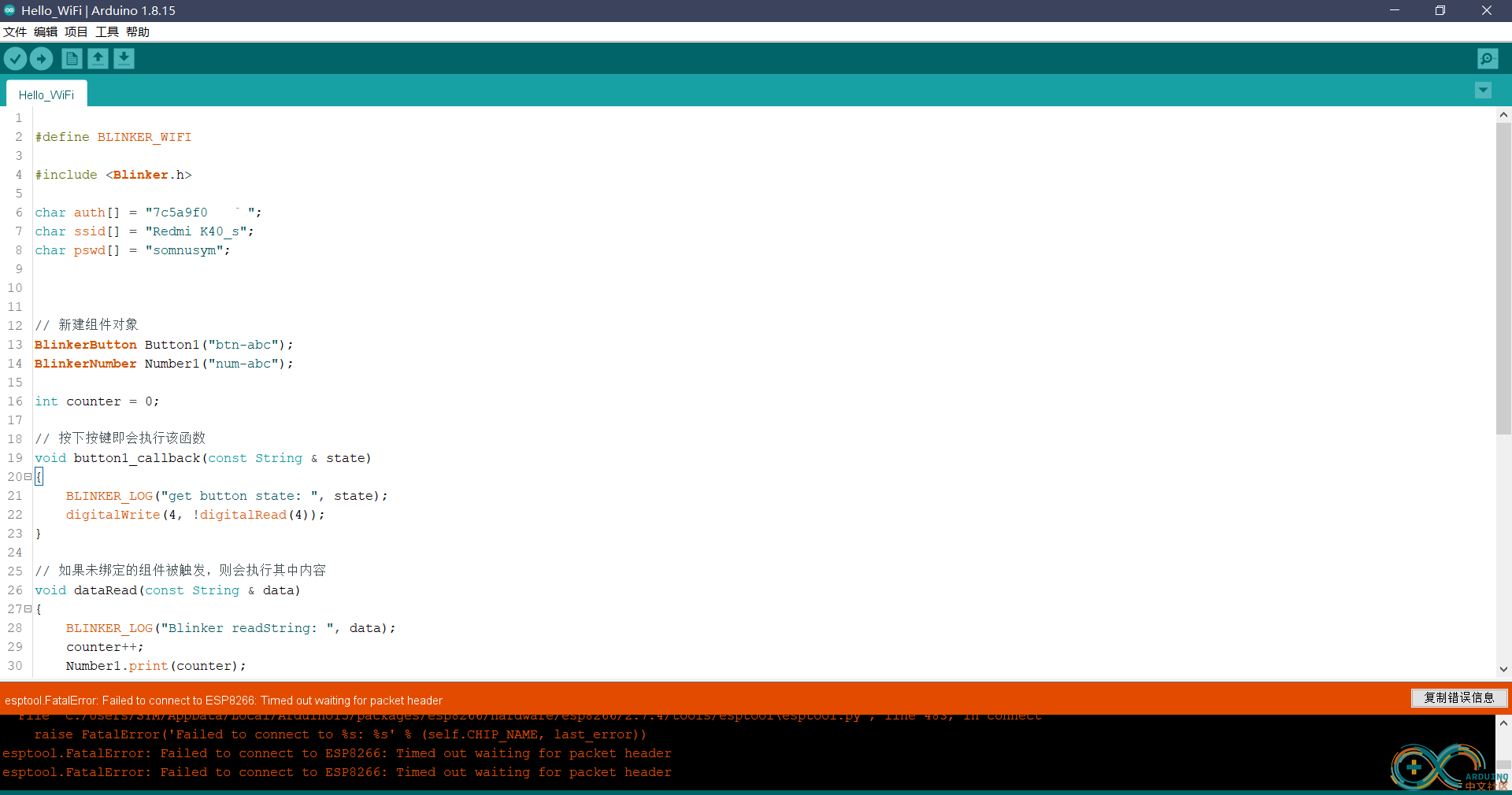
Task: Open the 文件 menu
Action: pos(15,32)
